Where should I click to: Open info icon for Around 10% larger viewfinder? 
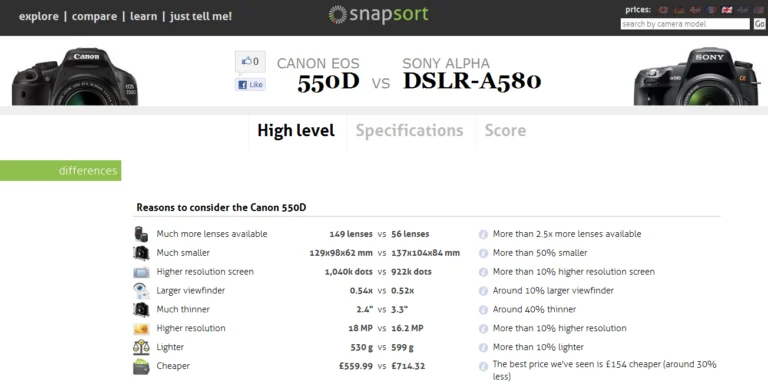tap(483, 291)
